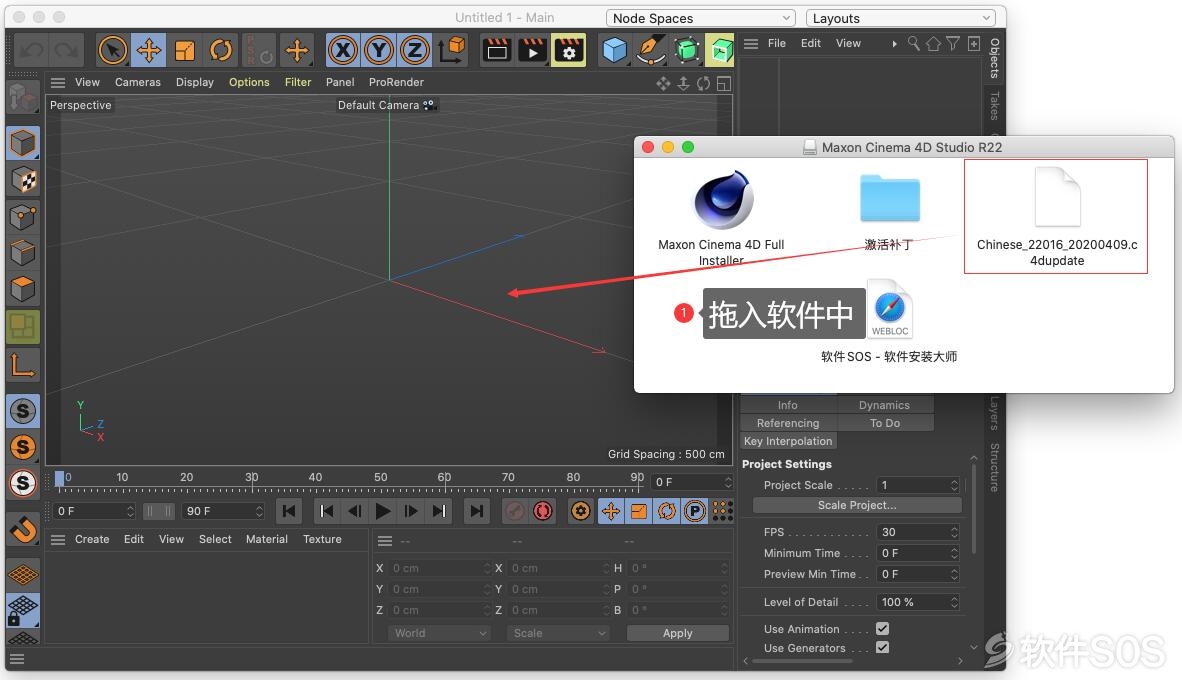Click Render View clapperboard icon

click(497, 51)
